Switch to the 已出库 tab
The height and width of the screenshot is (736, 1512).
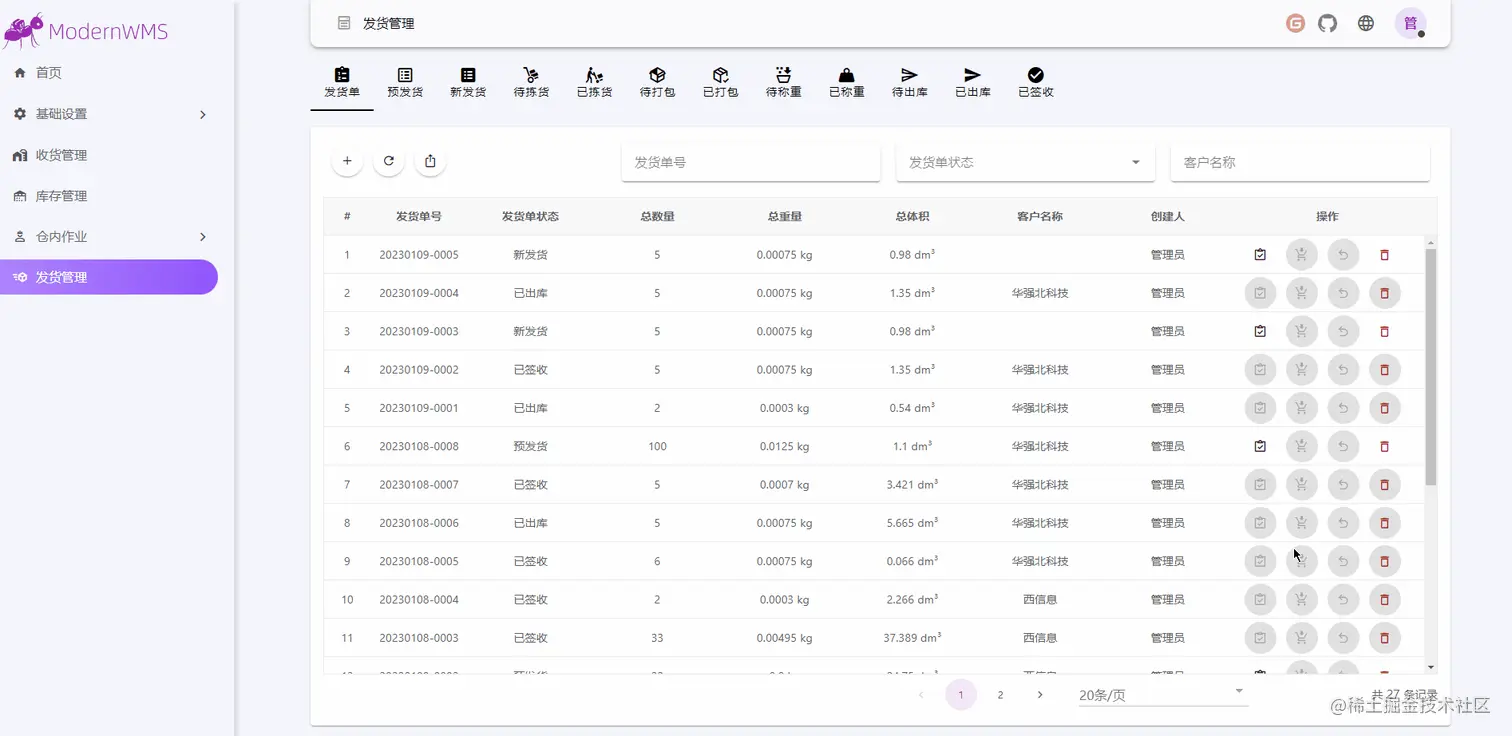click(972, 84)
